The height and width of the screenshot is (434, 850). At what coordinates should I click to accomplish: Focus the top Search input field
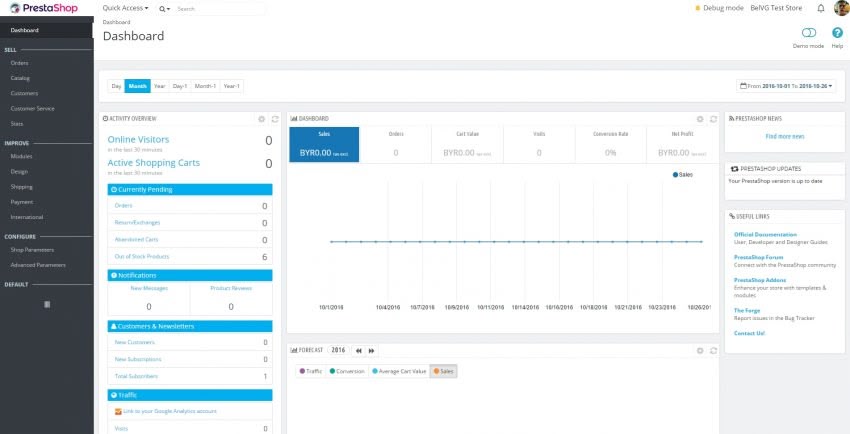click(220, 9)
